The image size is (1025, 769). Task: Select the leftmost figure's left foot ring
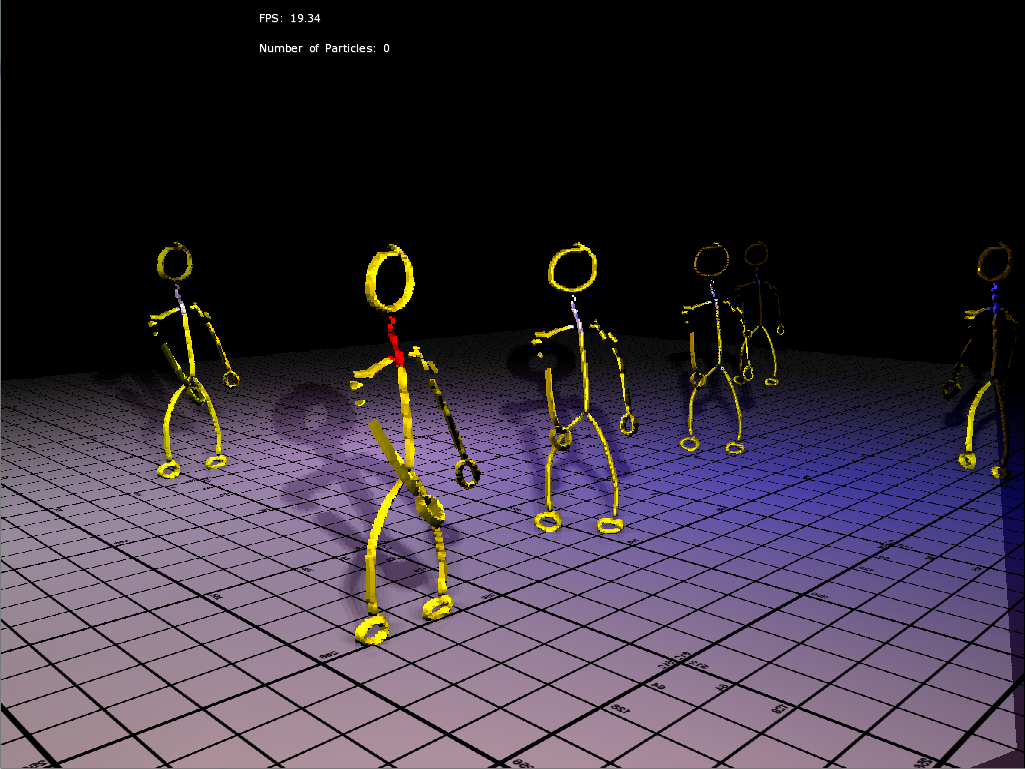(169, 469)
